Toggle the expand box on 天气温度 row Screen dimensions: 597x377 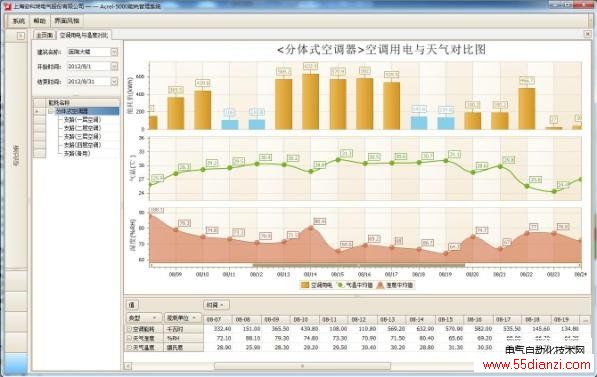pyautogui.click(x=129, y=347)
